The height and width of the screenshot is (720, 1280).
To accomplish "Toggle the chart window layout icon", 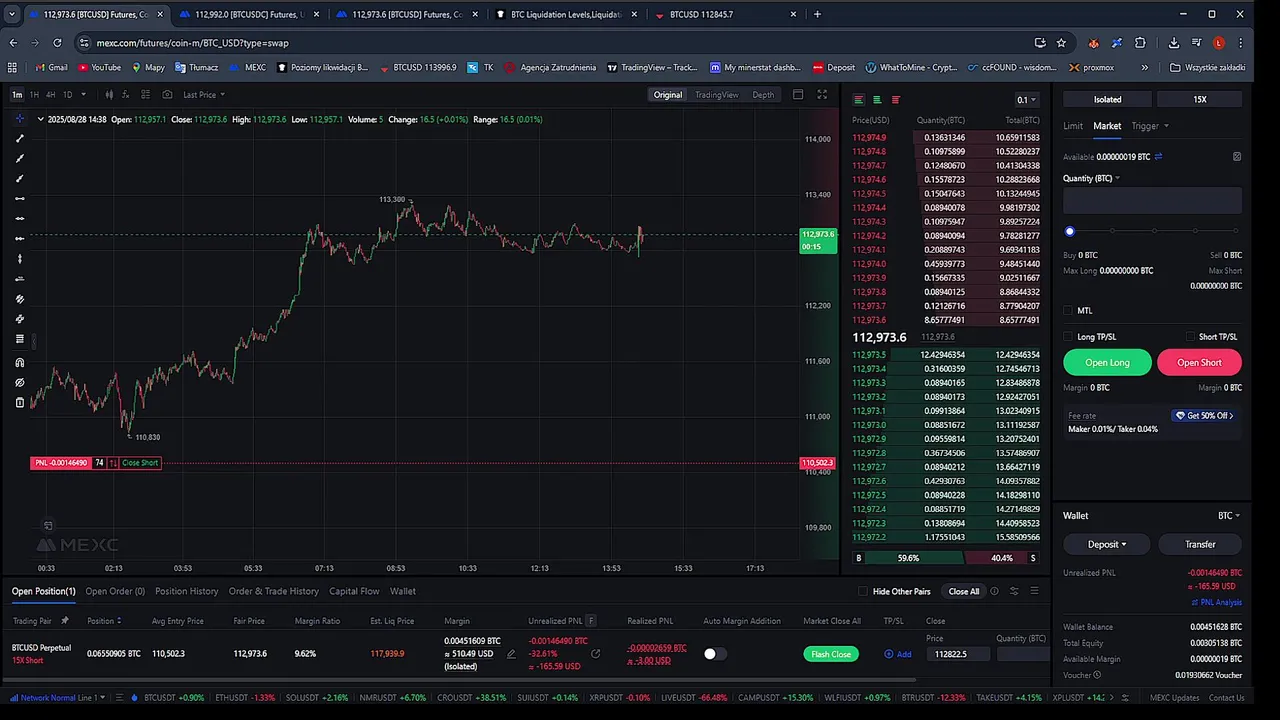I will point(798,95).
